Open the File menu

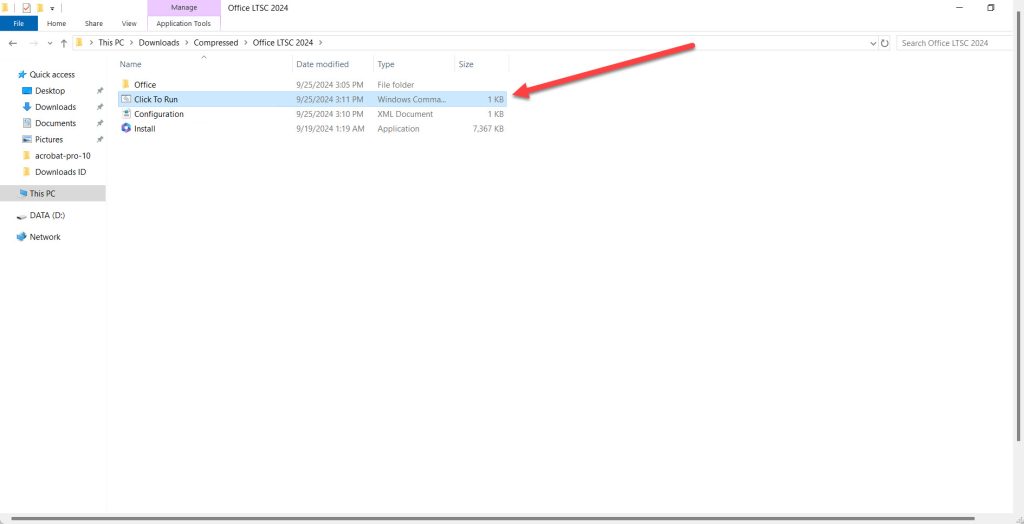point(19,23)
